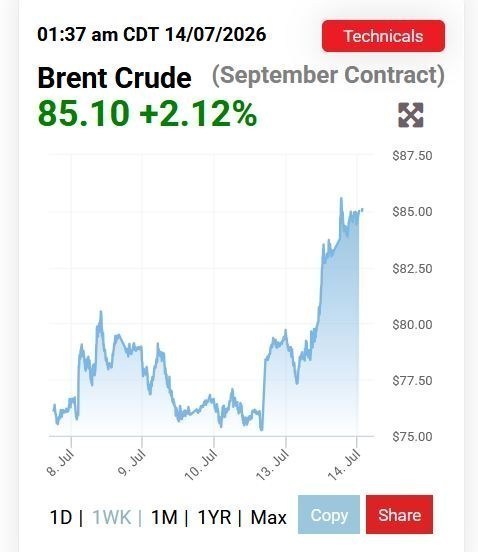478x552 pixels.
Task: Select the 1WK time range
Action: [x=112, y=517]
